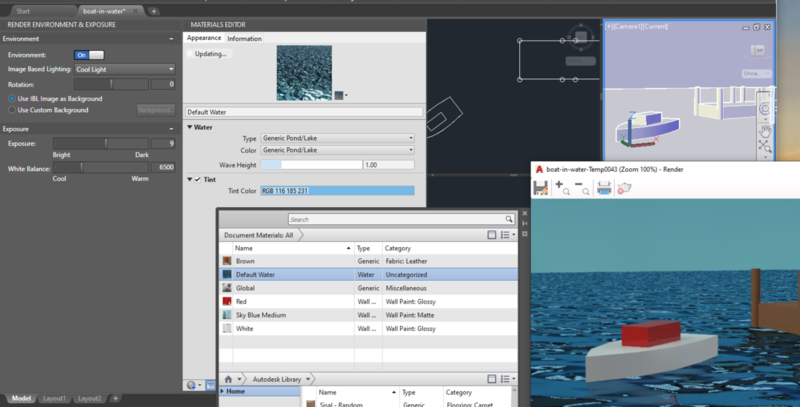800x407 pixels.
Task: Toggle the Environment On switch
Action: 88,54
